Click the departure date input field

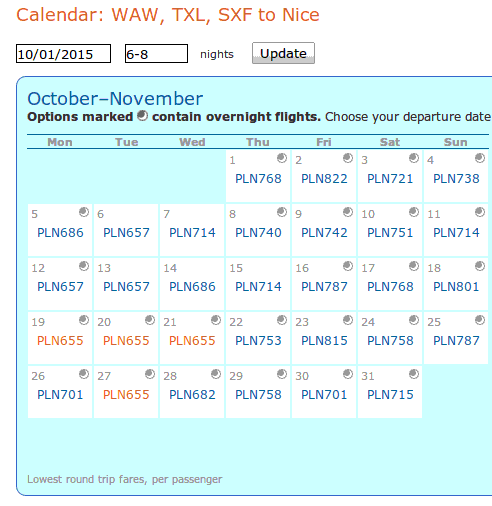63,53
